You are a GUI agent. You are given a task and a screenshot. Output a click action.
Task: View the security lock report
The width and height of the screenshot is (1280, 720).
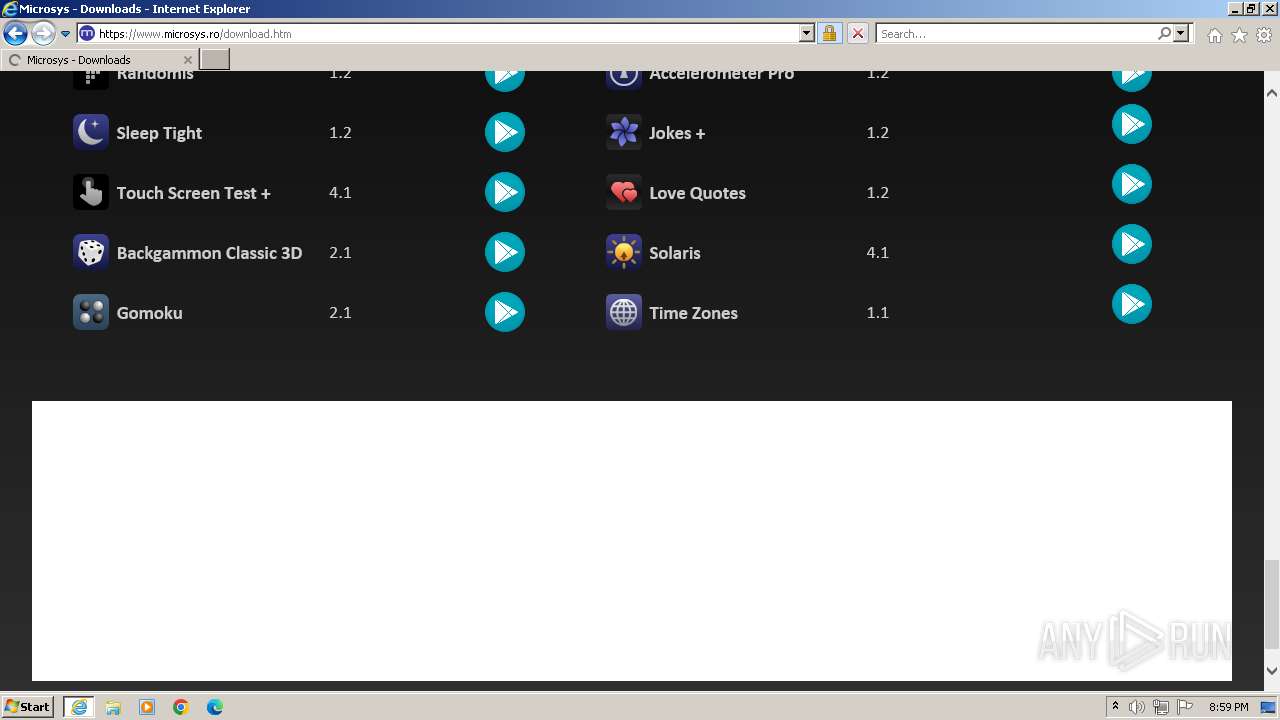829,33
